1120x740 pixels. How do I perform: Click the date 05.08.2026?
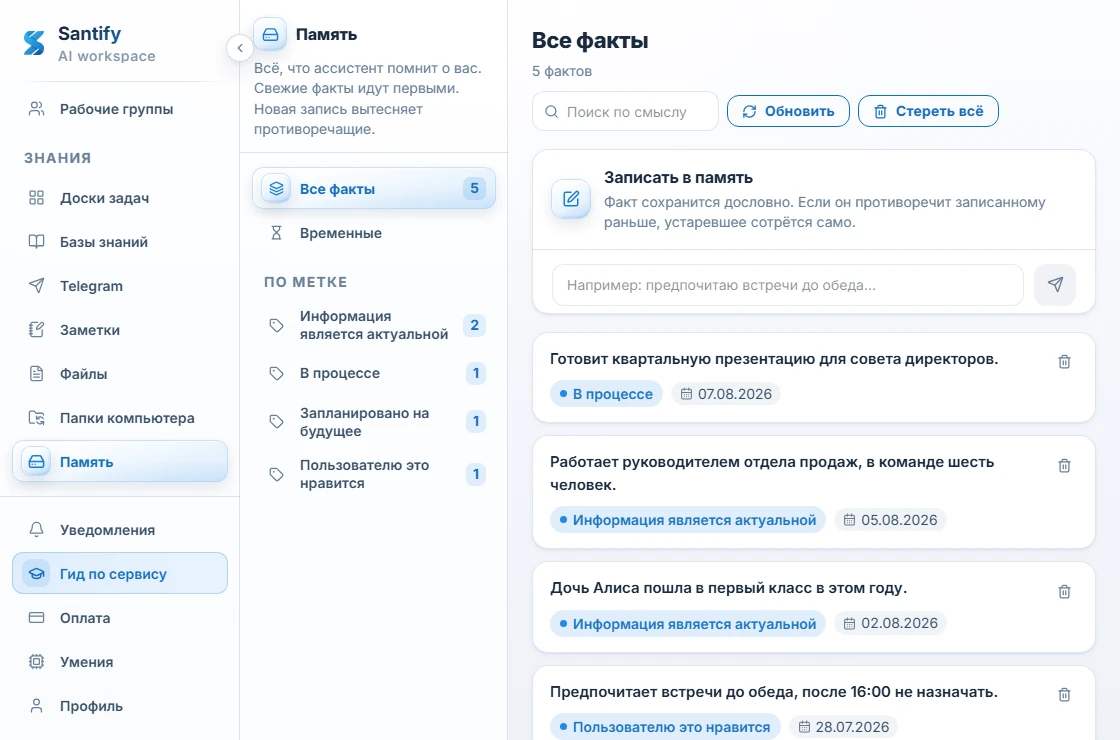(x=890, y=520)
